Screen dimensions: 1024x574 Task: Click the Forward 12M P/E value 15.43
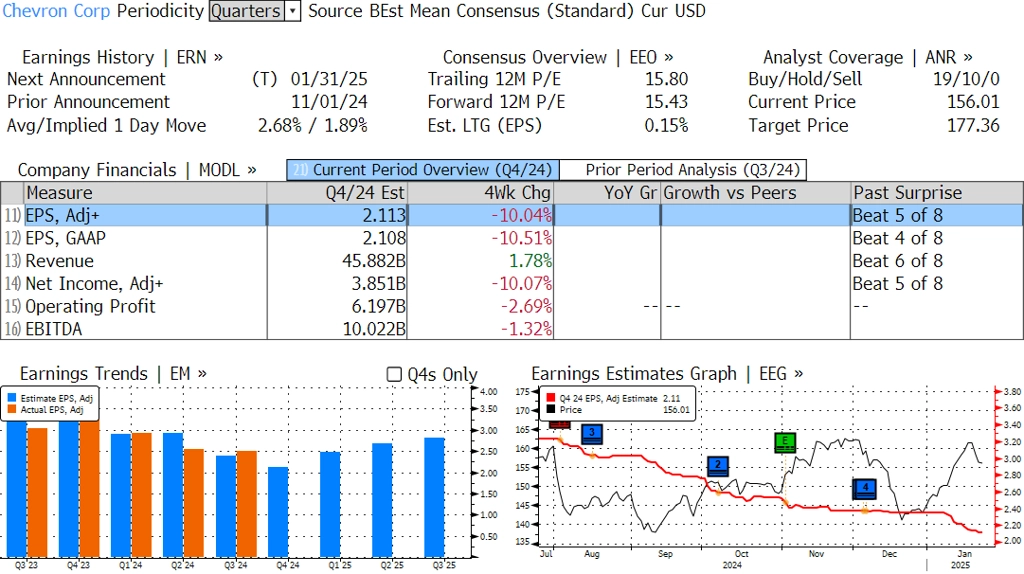pyautogui.click(x=666, y=102)
